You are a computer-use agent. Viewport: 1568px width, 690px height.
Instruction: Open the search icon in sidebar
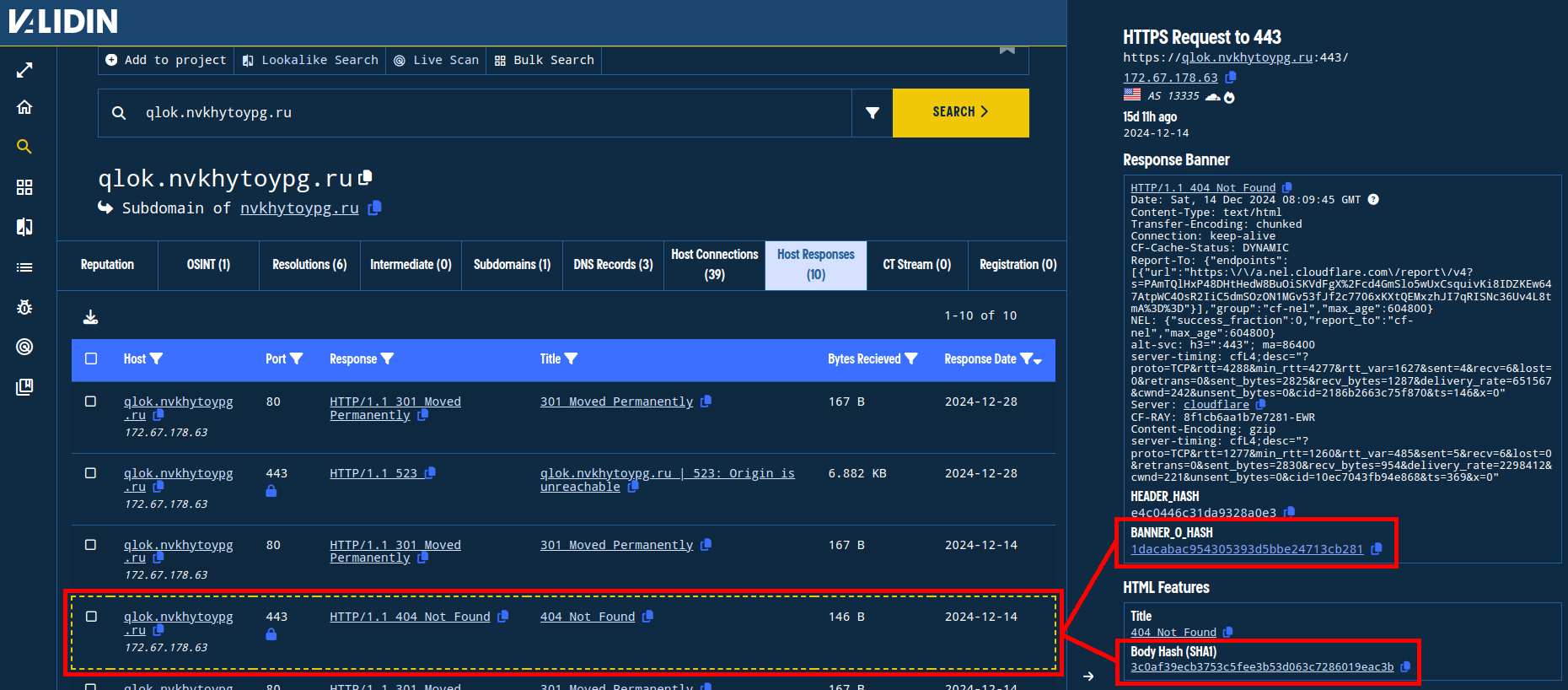[x=24, y=147]
